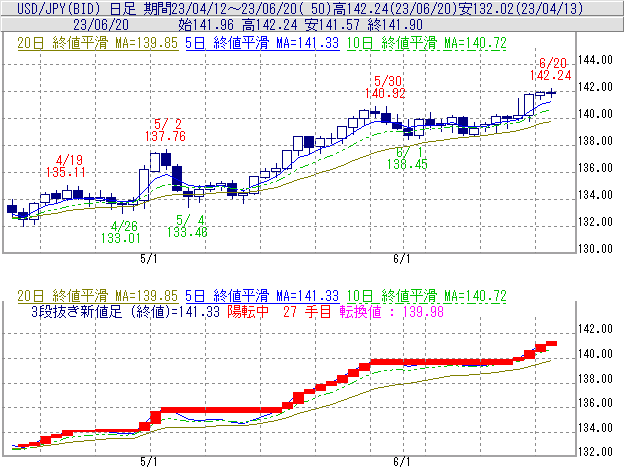This screenshot has height=475, width=624.
Task: Click the 6/1 date label under lower chart
Action: 402,462
